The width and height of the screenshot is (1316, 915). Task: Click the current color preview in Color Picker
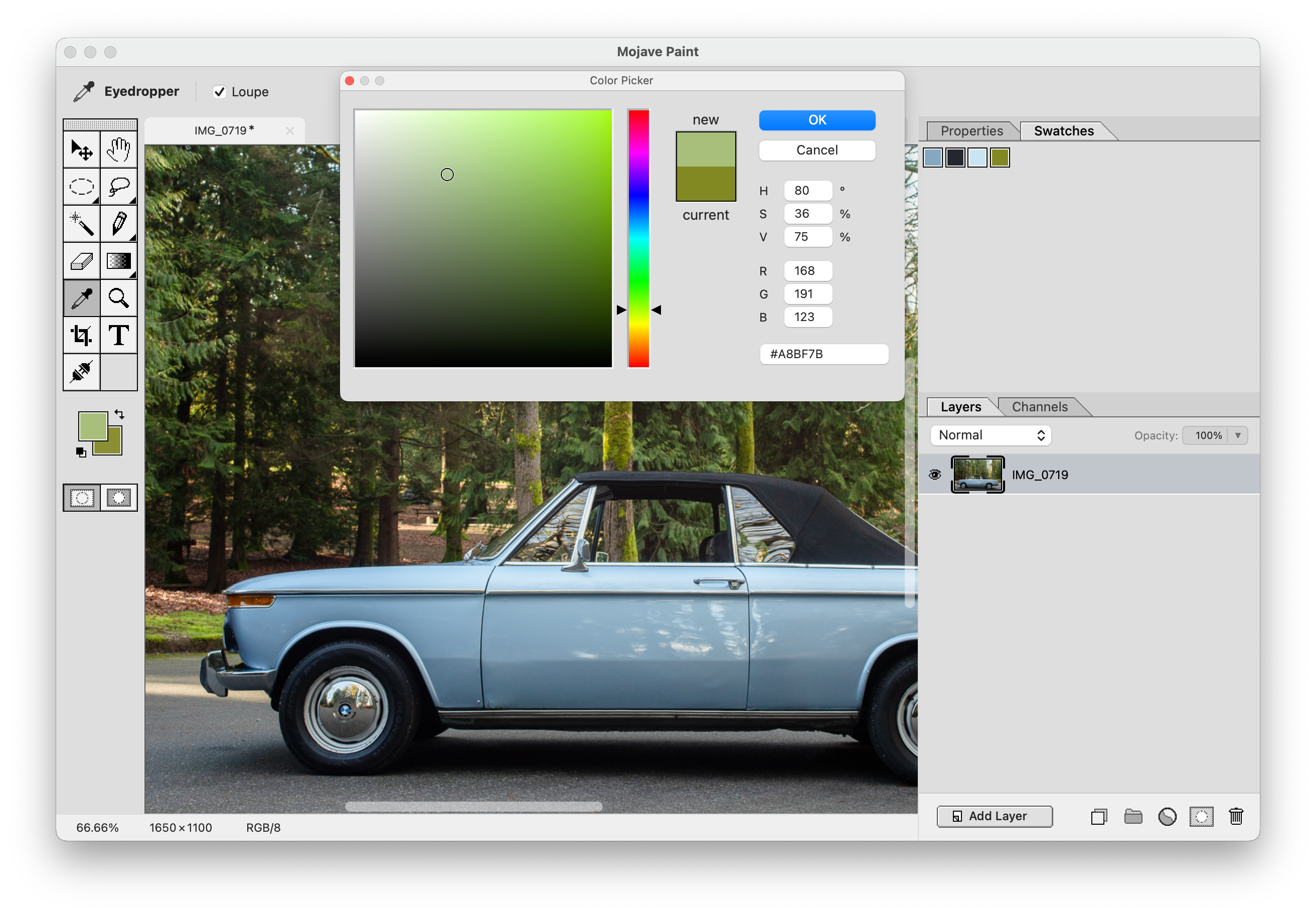tap(706, 184)
